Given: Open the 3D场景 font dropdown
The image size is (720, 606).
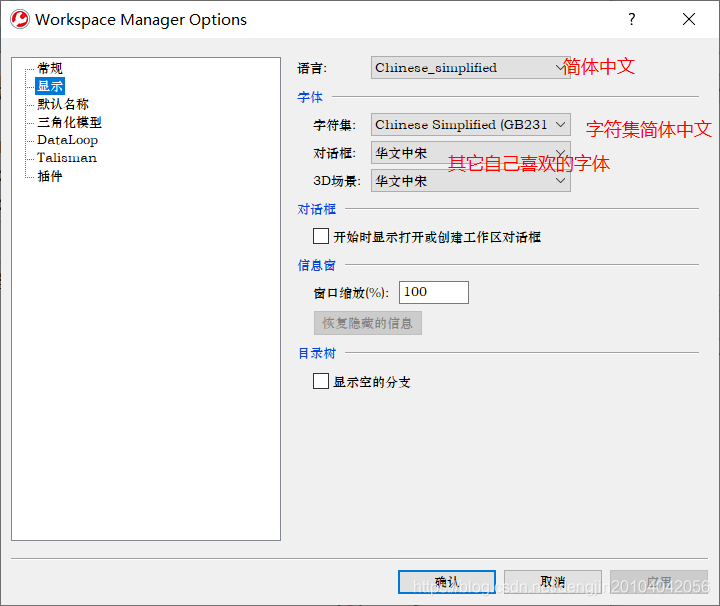Looking at the screenshot, I should (470, 181).
